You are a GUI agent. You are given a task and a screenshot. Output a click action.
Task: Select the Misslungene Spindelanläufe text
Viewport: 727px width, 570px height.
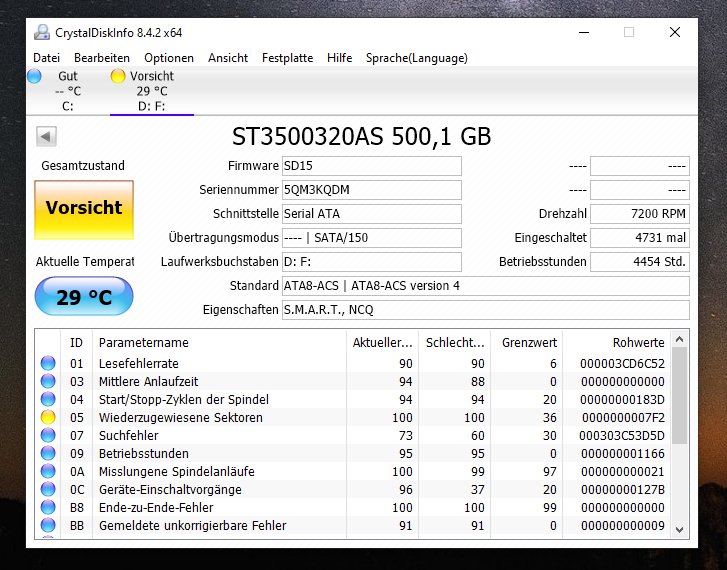click(177, 472)
